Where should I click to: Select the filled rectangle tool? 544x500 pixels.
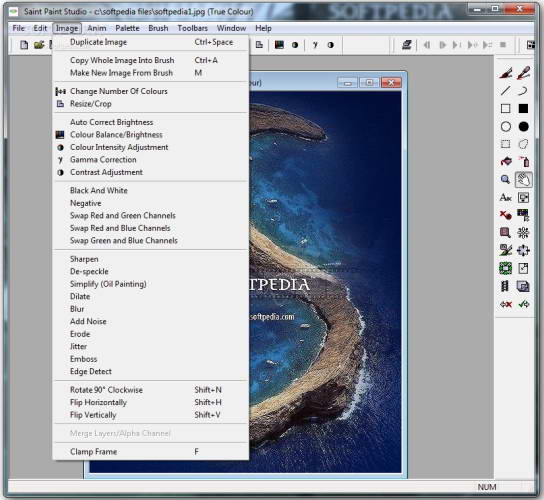tap(523, 109)
